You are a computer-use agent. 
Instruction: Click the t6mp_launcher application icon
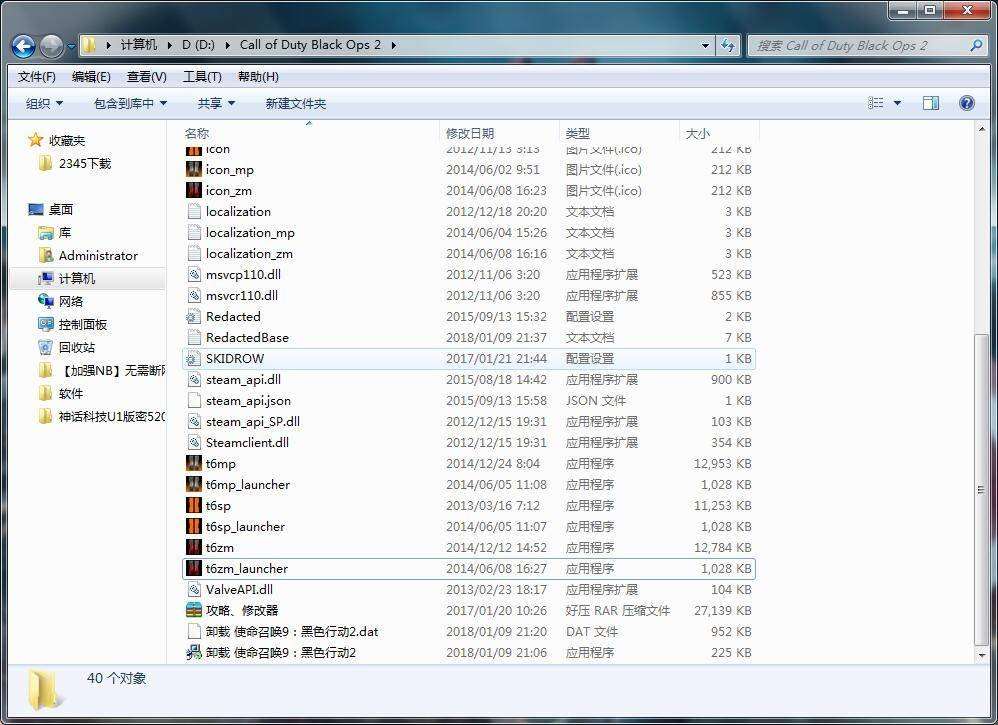(x=193, y=484)
